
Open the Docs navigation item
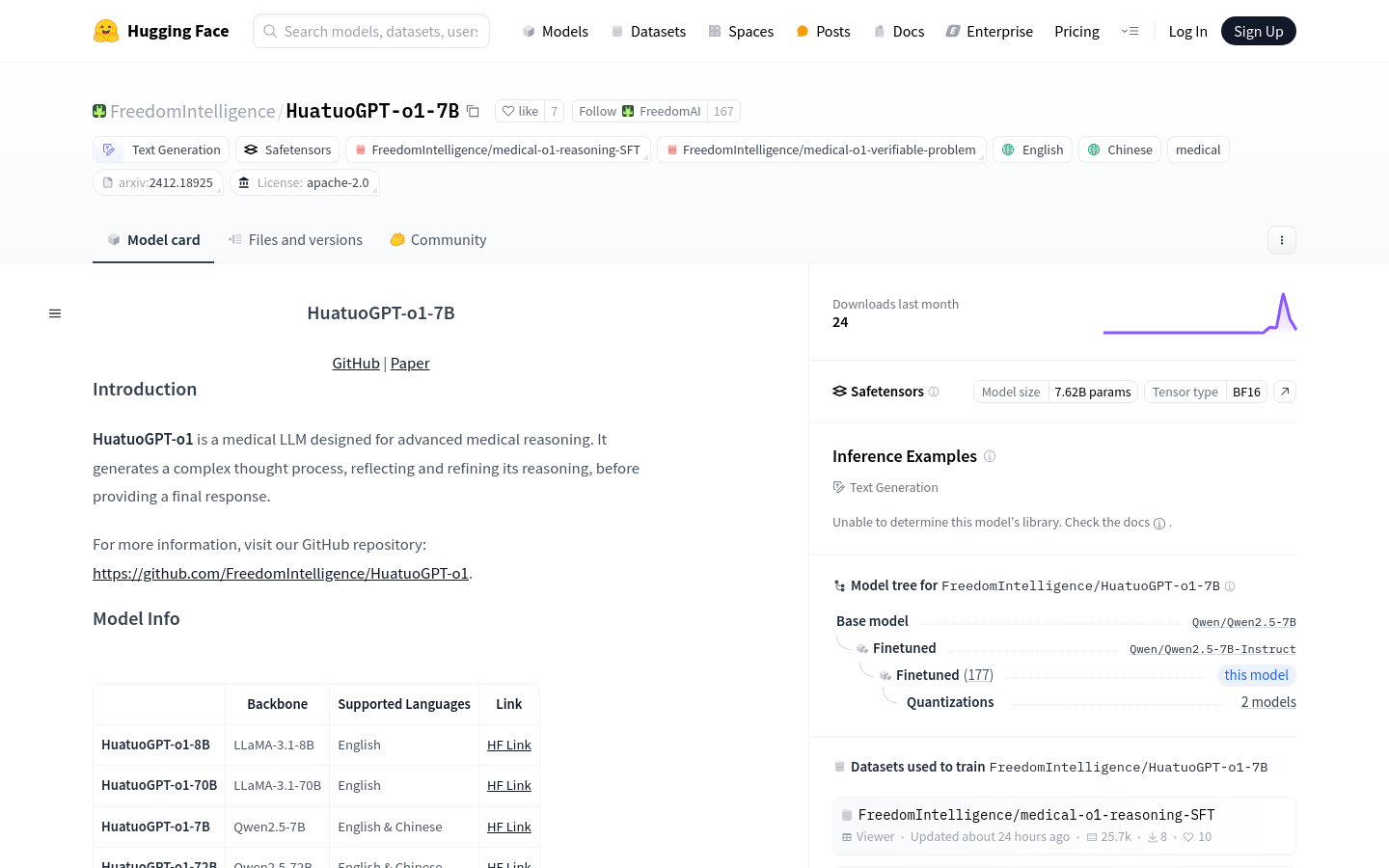[x=899, y=31]
